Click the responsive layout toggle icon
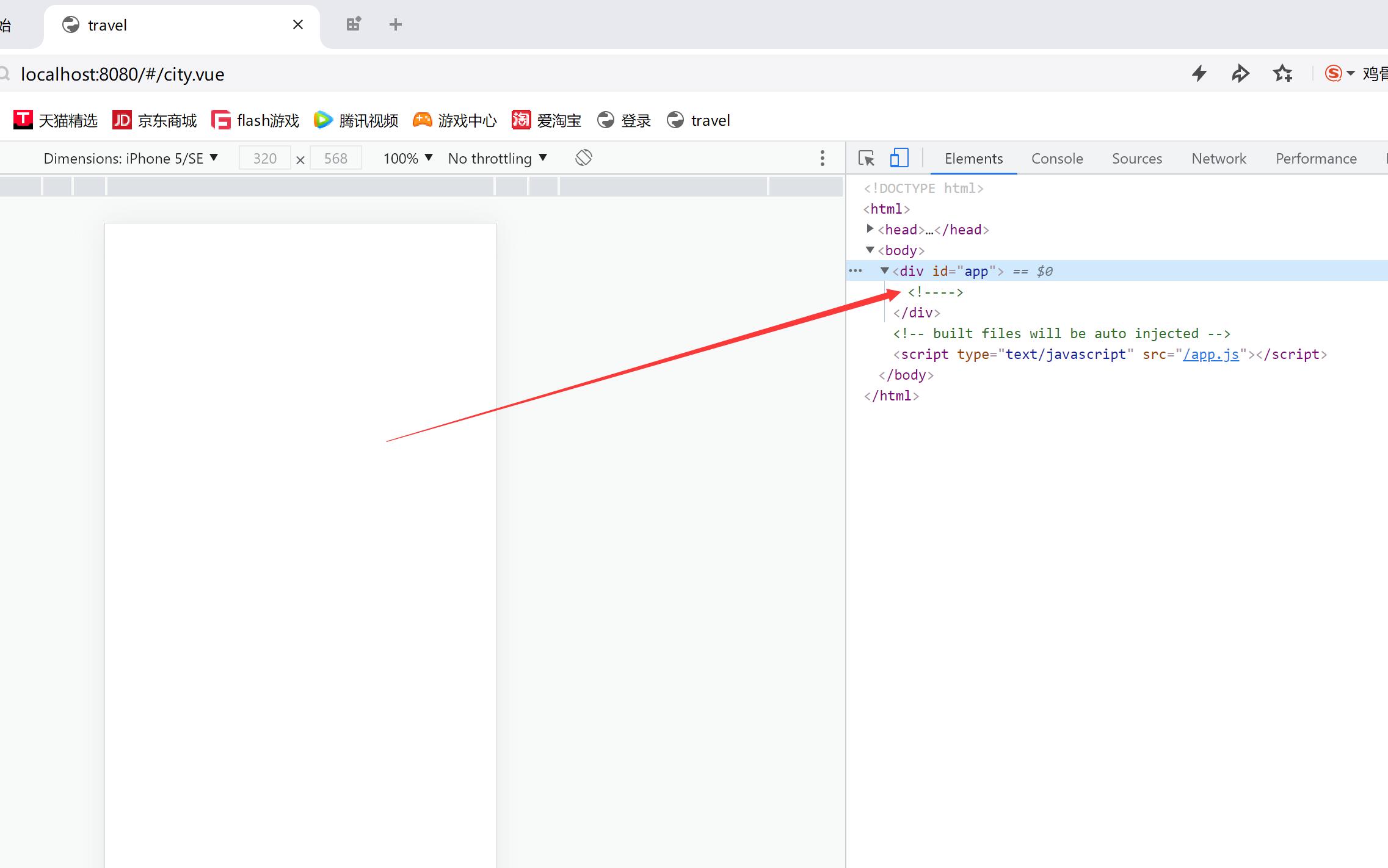The height and width of the screenshot is (868, 1388). pos(899,158)
